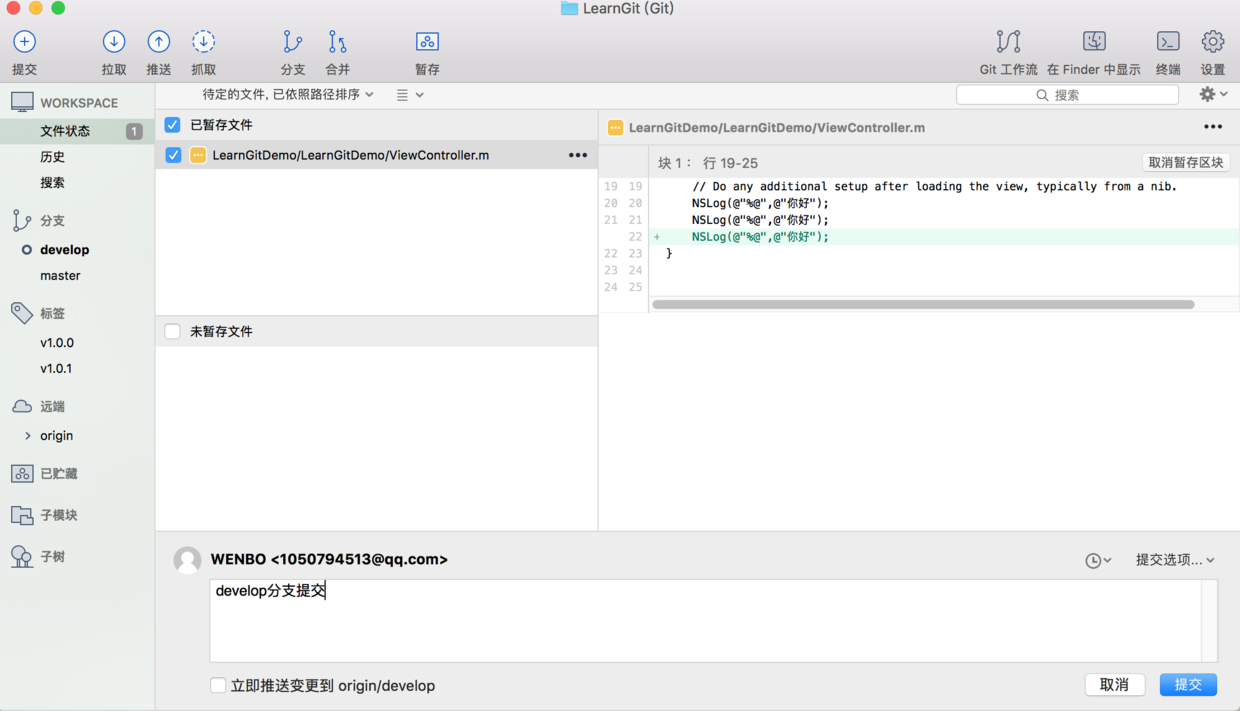Open the Settings (设置) gear in toolbar

pyautogui.click(x=1213, y=42)
